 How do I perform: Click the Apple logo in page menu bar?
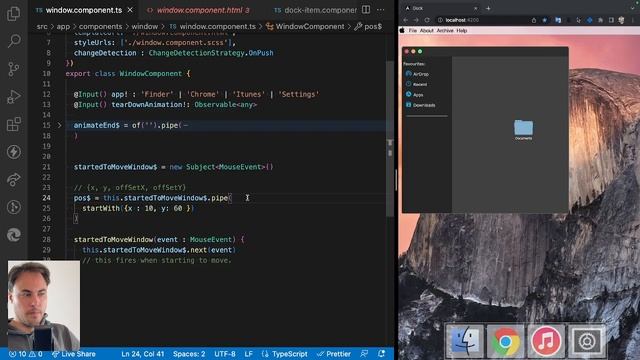click(402, 31)
